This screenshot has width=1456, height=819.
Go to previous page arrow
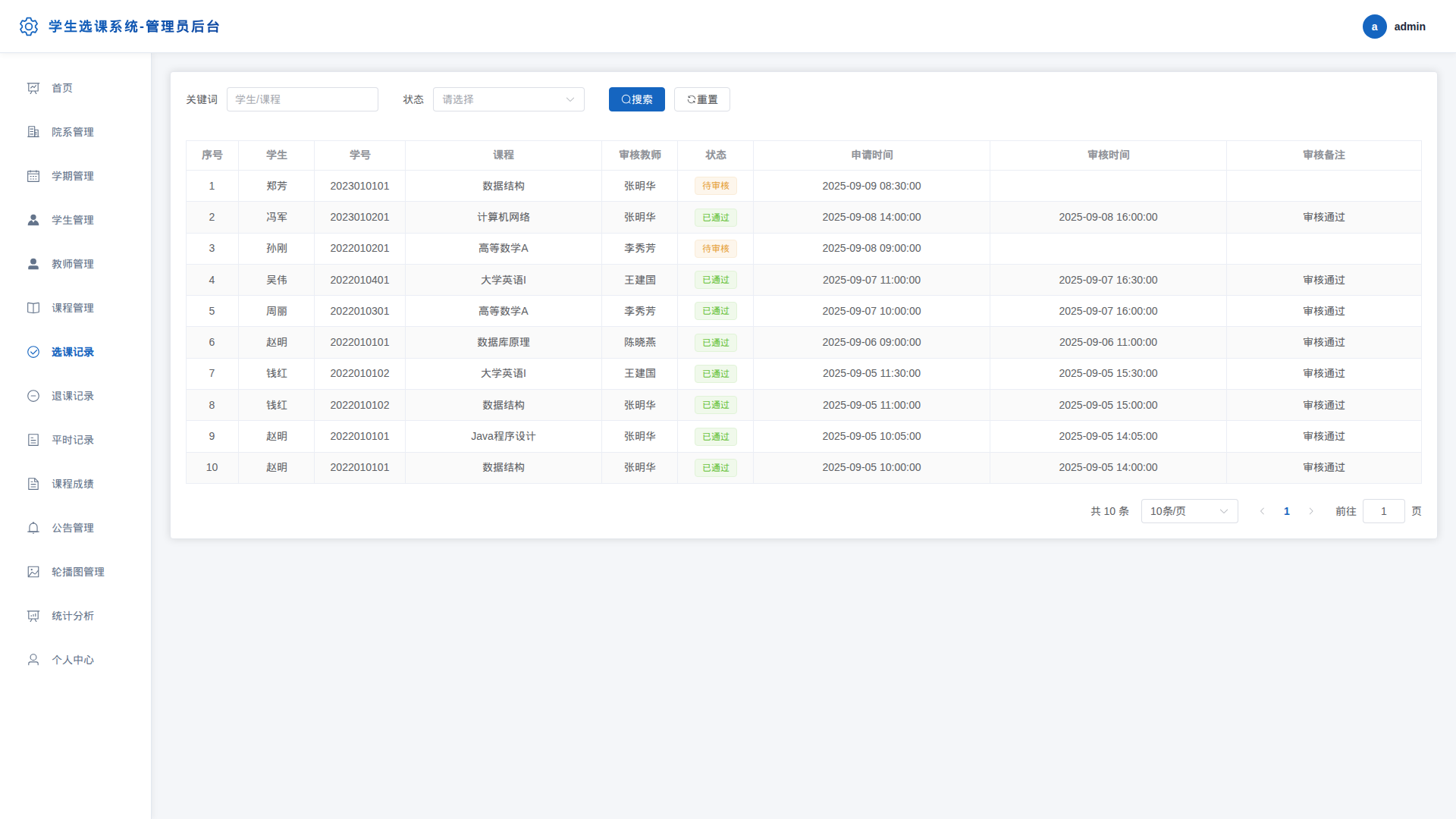[1263, 511]
